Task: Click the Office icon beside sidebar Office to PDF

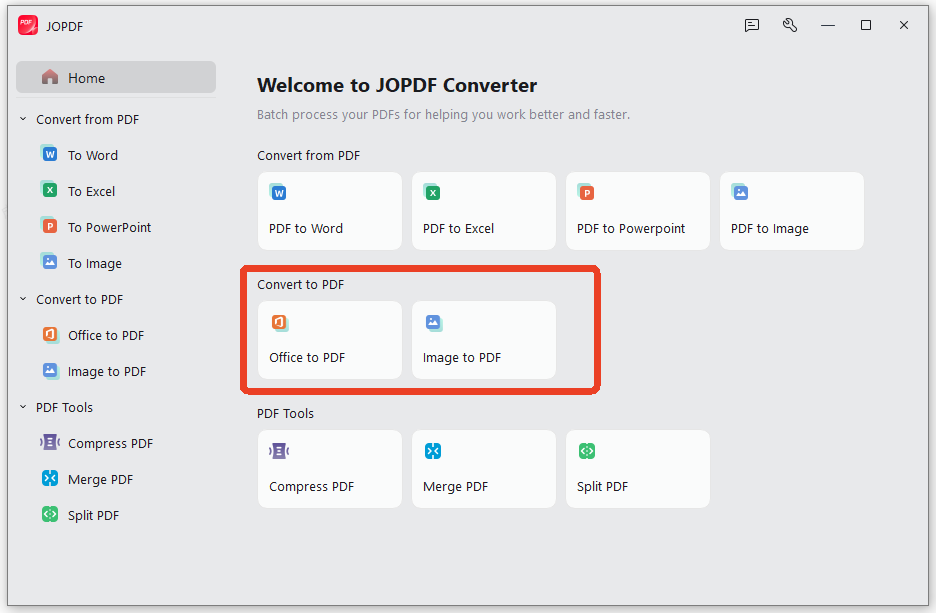Action: (x=50, y=334)
